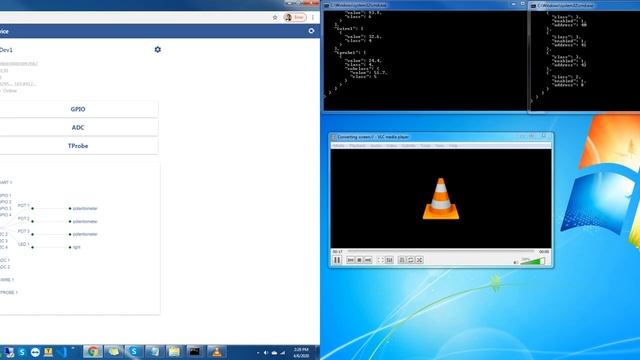Screen dimensions: 640x360
Task: Skip to previous media in VLC
Action: (x=351, y=260)
